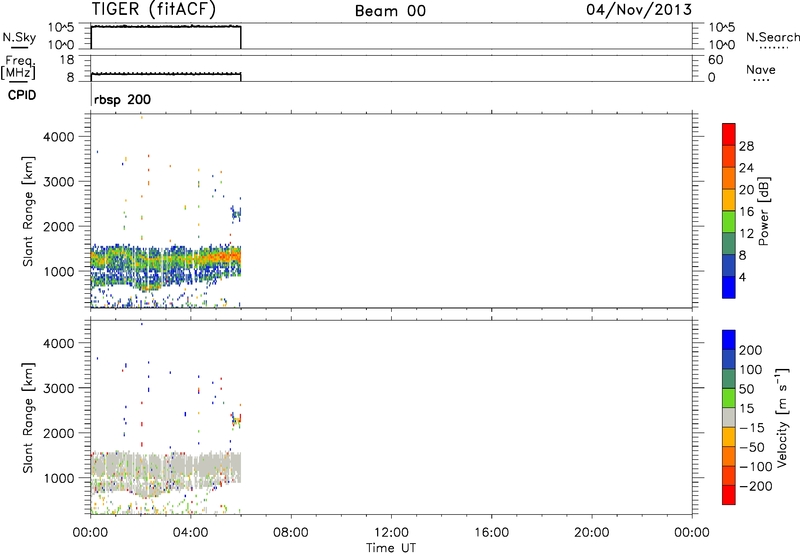
Task: Click the 60 tick label on Nave axis
Action: pos(716,60)
